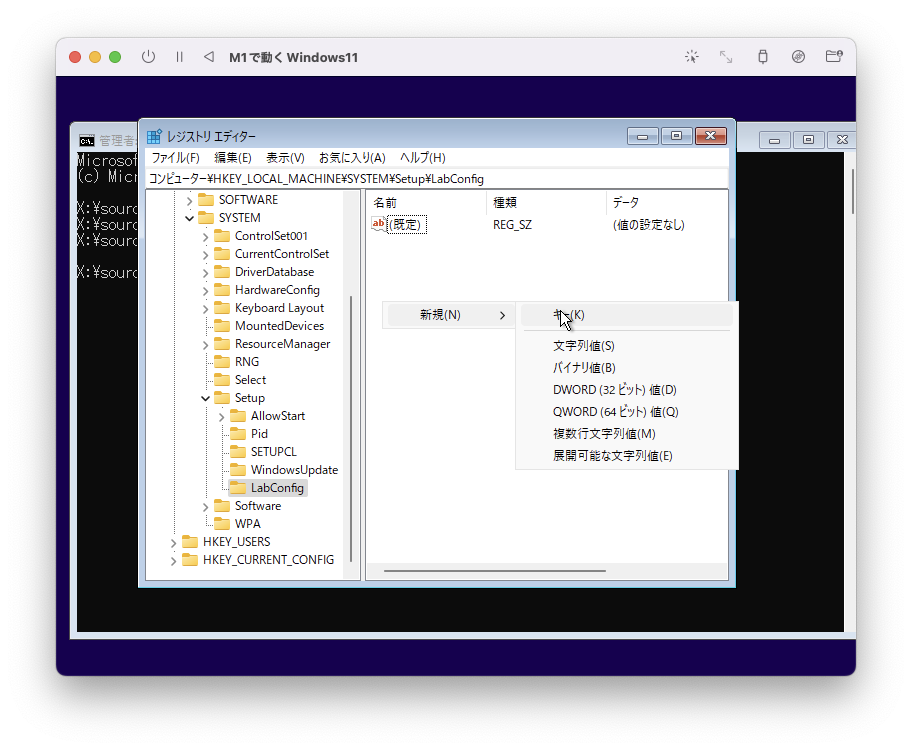
Task: Open the disc drive image icon menu
Action: (798, 56)
